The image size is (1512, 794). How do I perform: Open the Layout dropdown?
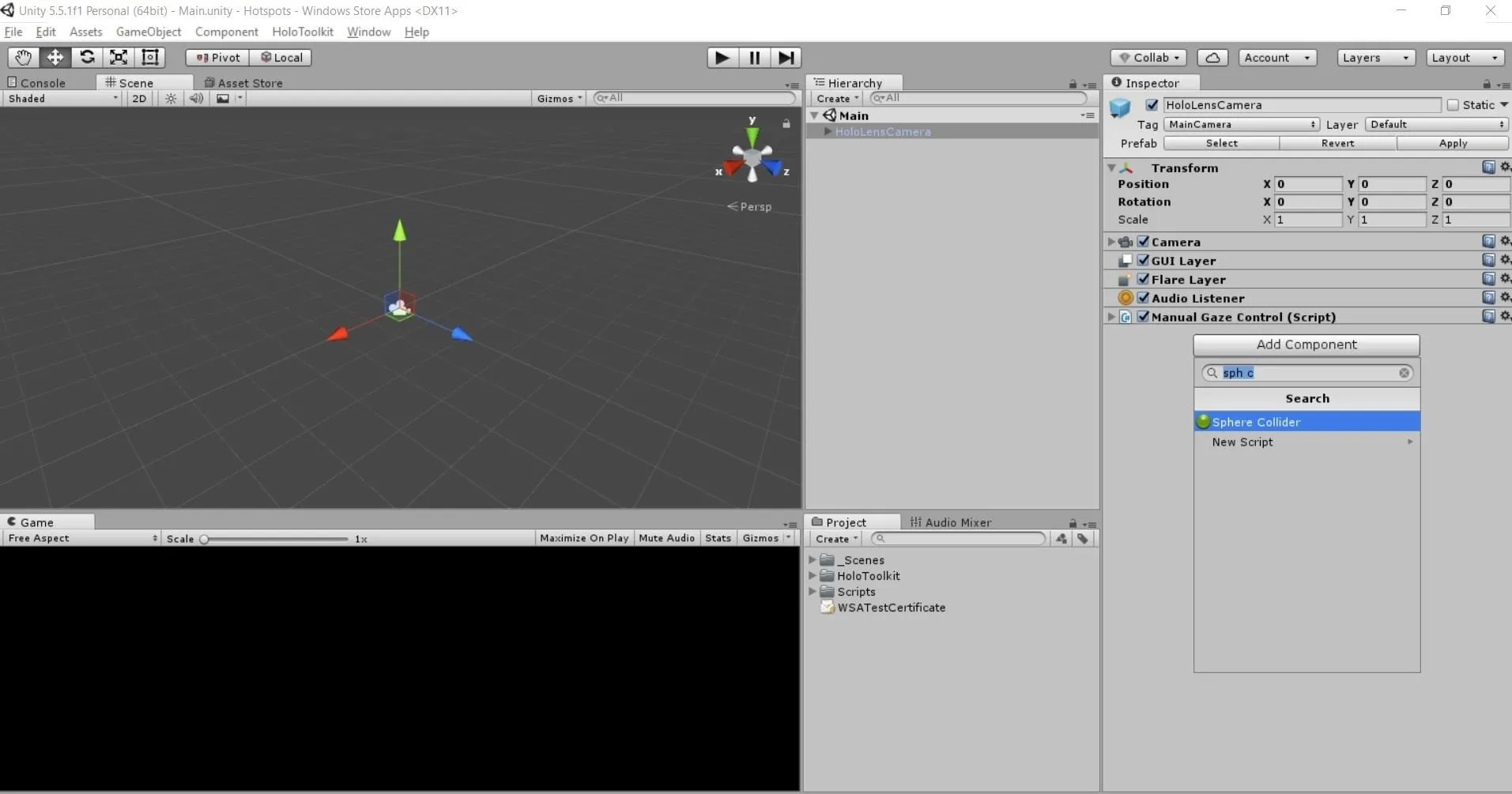click(1465, 58)
